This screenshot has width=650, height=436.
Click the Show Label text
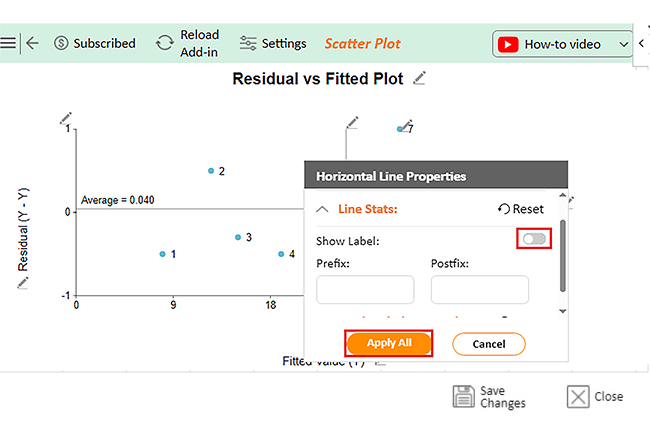point(347,241)
